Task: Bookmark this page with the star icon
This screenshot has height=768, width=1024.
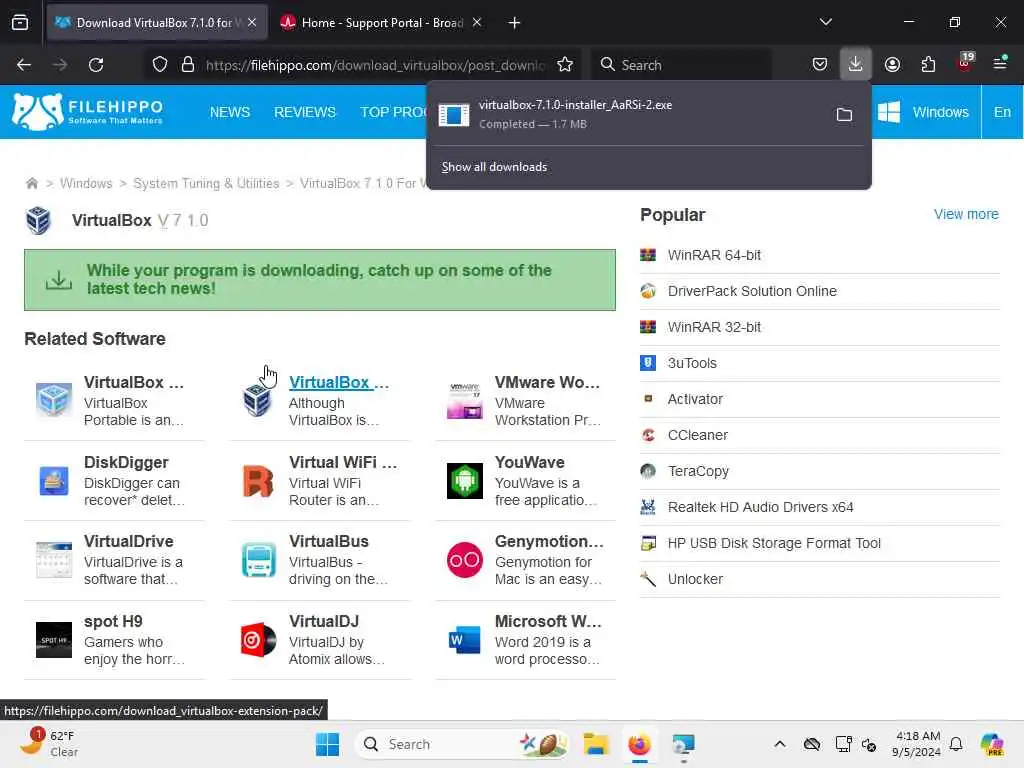Action: click(x=565, y=65)
